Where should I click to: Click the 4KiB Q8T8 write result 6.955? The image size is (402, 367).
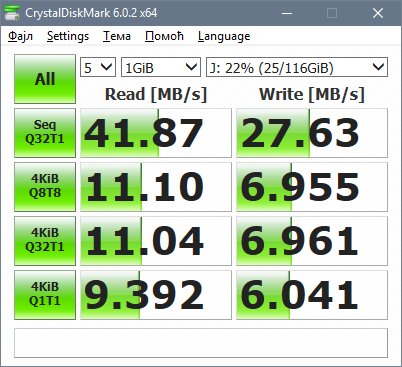pyautogui.click(x=312, y=187)
